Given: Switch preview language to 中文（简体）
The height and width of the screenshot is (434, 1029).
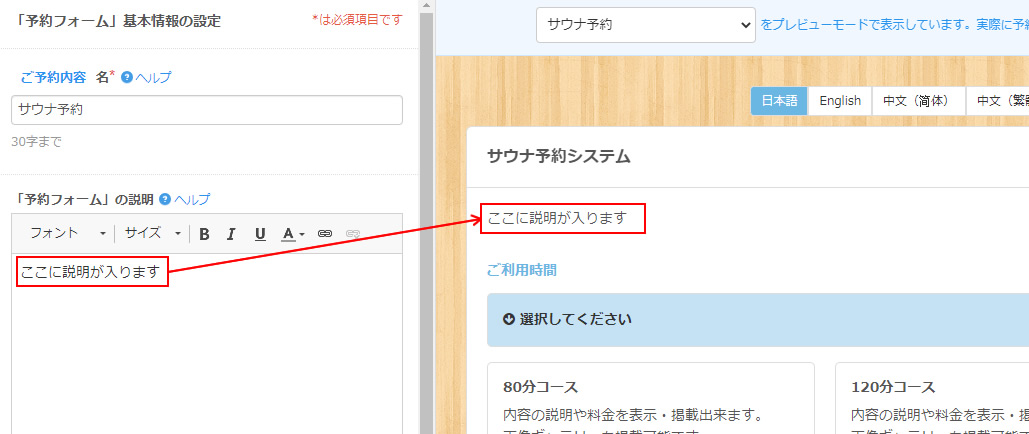Looking at the screenshot, I should pos(917,101).
